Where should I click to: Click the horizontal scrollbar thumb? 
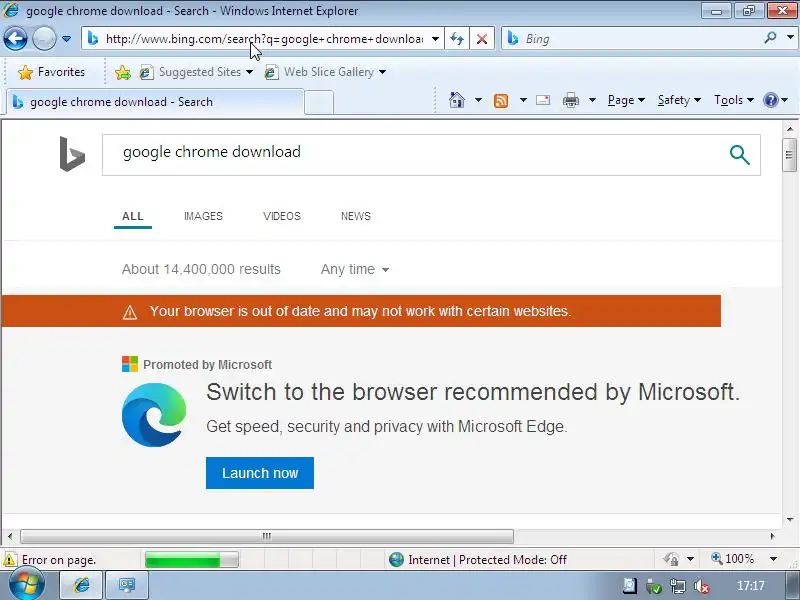(267, 536)
